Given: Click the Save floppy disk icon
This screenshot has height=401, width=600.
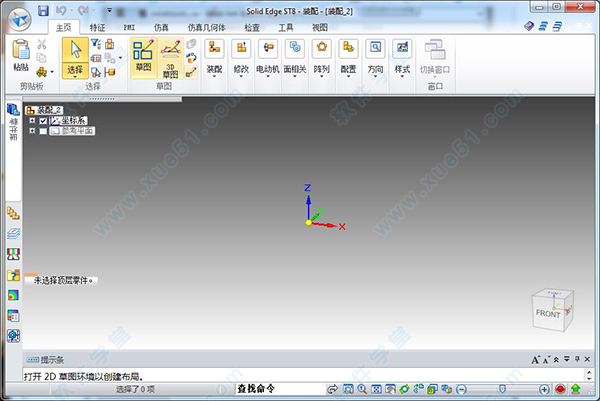Looking at the screenshot, I should (x=43, y=10).
